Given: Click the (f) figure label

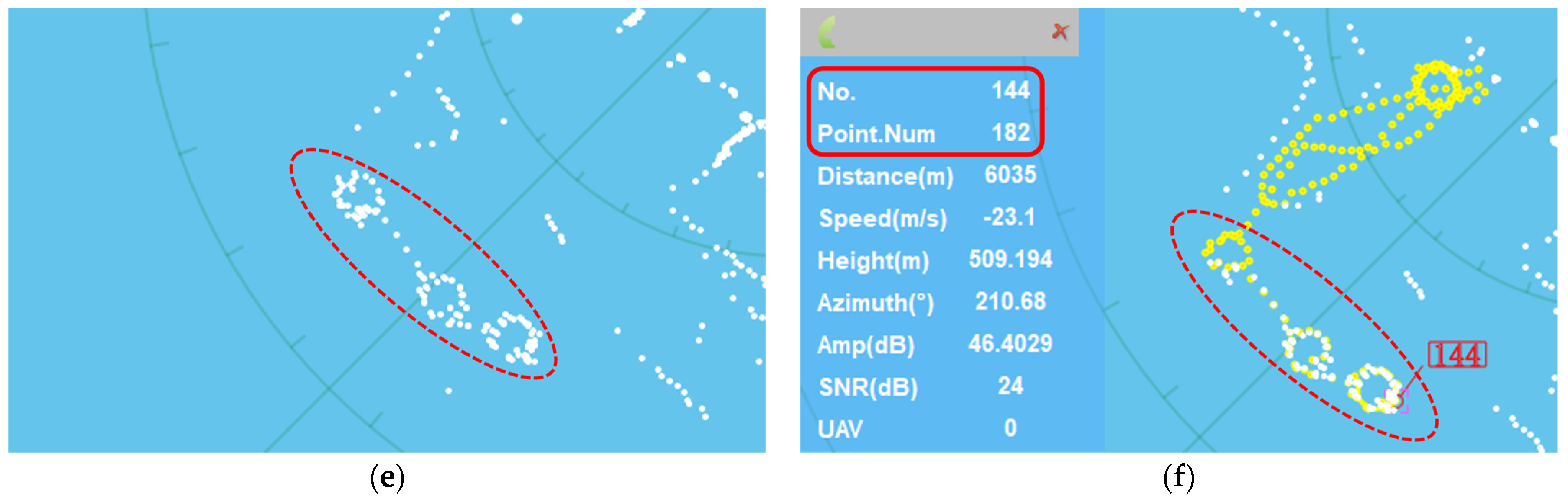Looking at the screenshot, I should (x=1178, y=477).
